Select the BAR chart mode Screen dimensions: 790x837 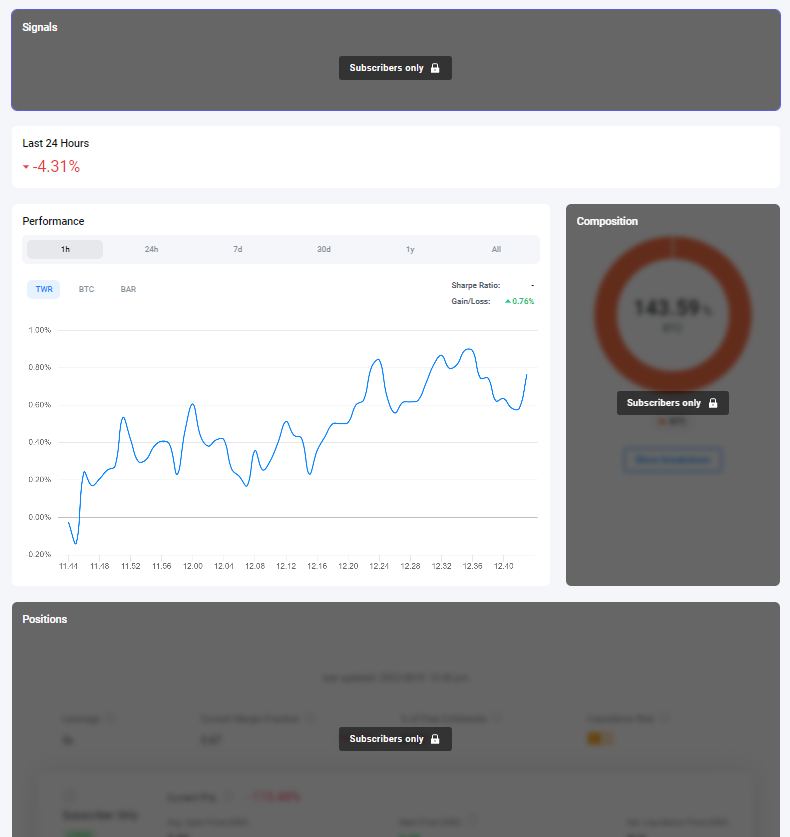(128, 289)
